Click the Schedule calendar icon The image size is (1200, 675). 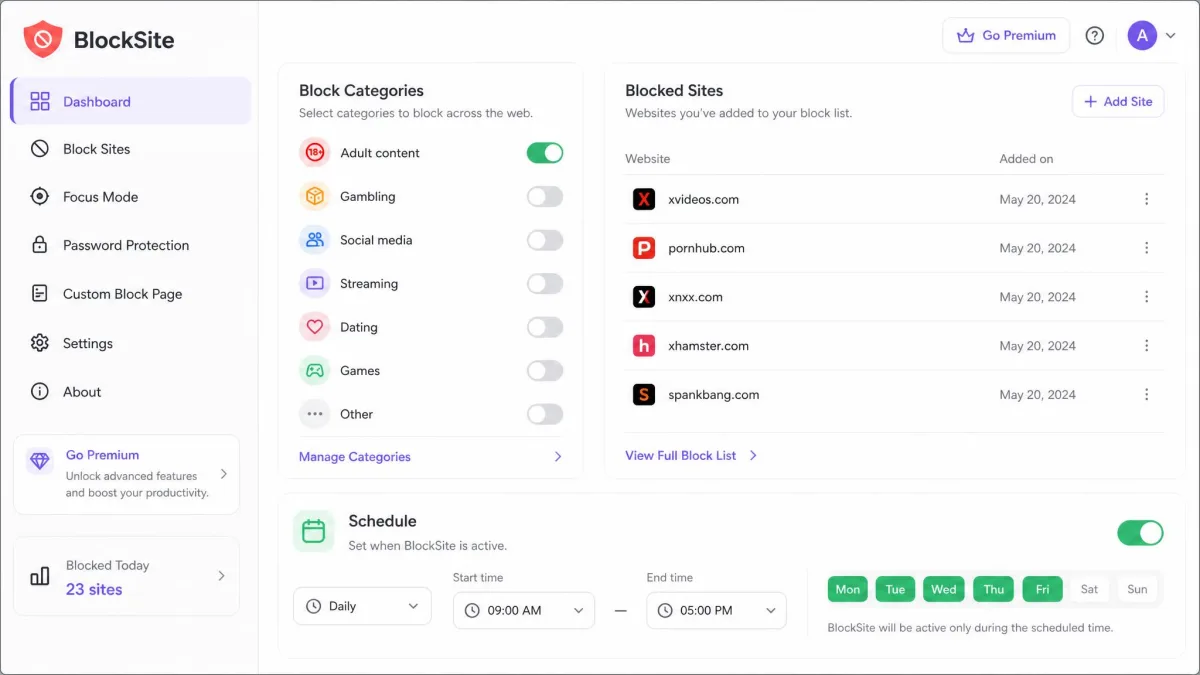313,531
